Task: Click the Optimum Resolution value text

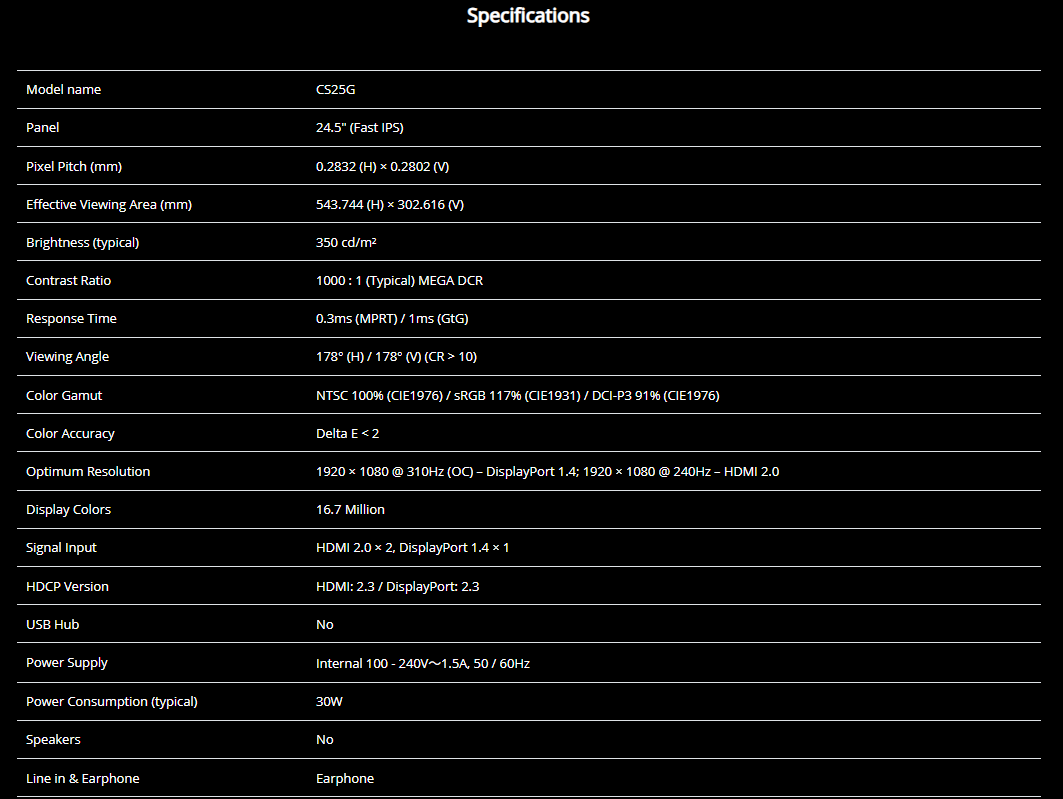Action: click(x=547, y=472)
